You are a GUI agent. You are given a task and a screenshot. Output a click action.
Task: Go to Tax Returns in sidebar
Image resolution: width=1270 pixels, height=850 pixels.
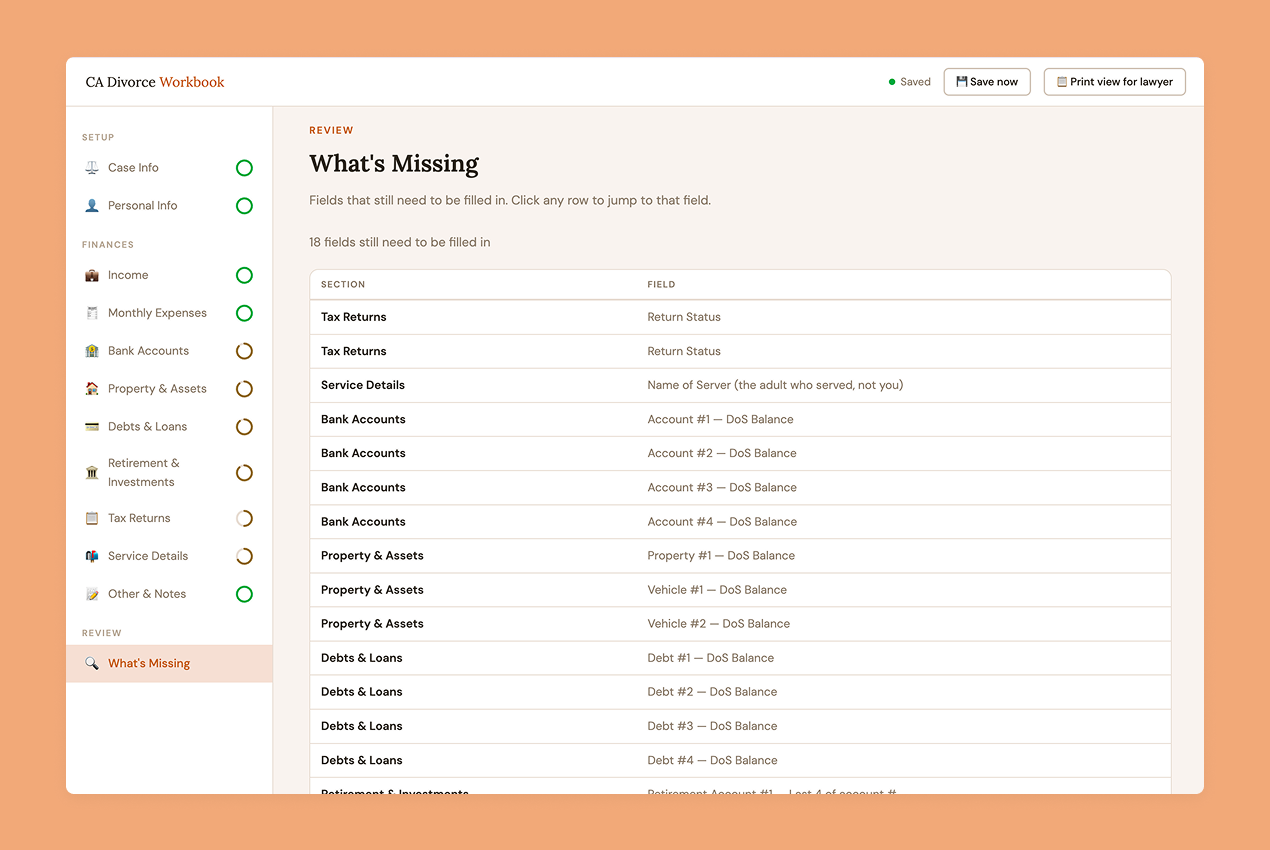click(x=169, y=518)
